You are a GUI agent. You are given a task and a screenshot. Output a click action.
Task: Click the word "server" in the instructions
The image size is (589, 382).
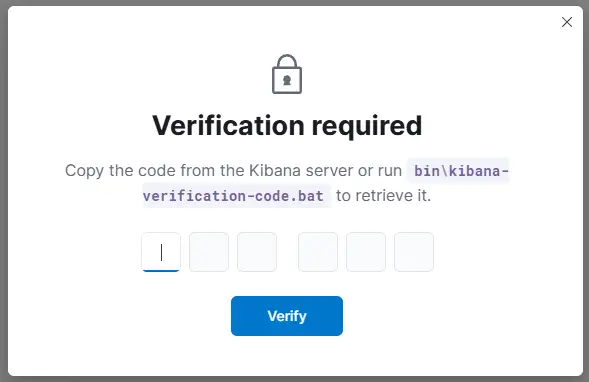tap(329, 171)
